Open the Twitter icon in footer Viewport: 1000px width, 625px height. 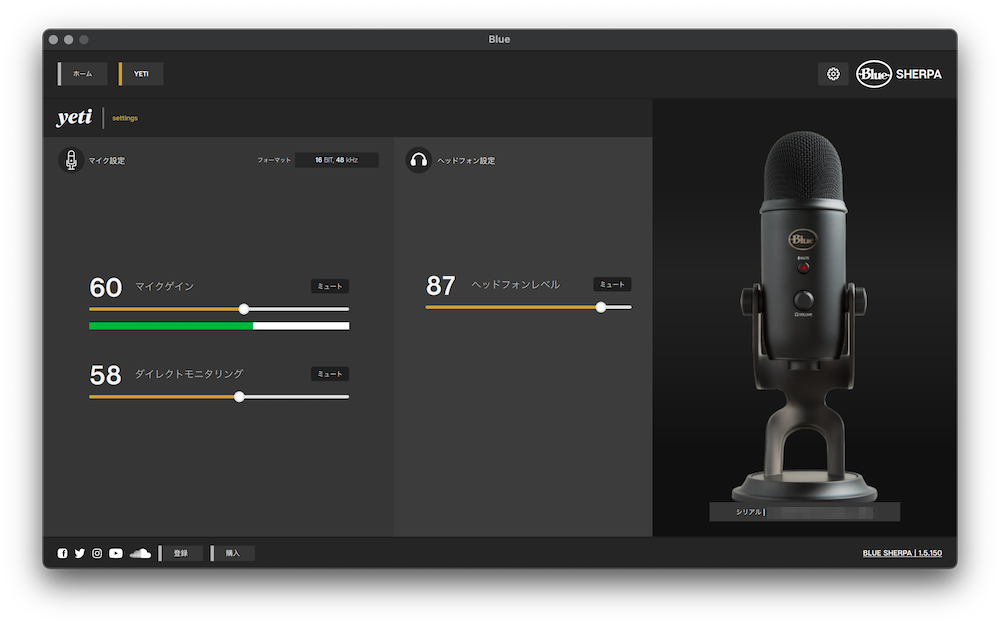tap(80, 553)
